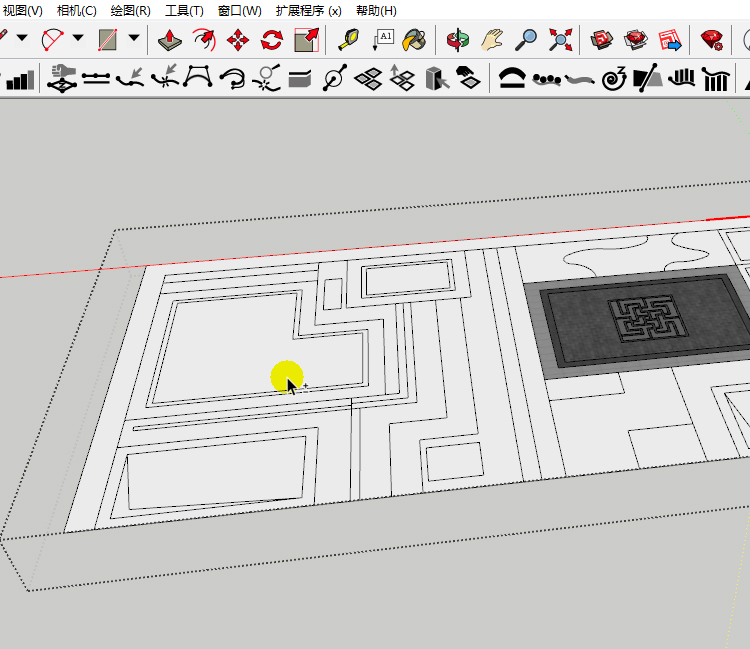Select the Orbit tool
The width and height of the screenshot is (750, 649).
pos(458,40)
